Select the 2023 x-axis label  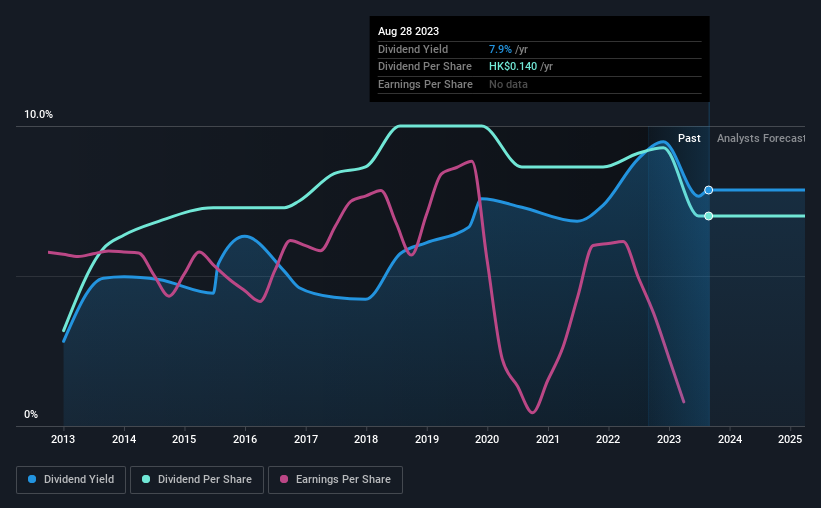tap(669, 439)
